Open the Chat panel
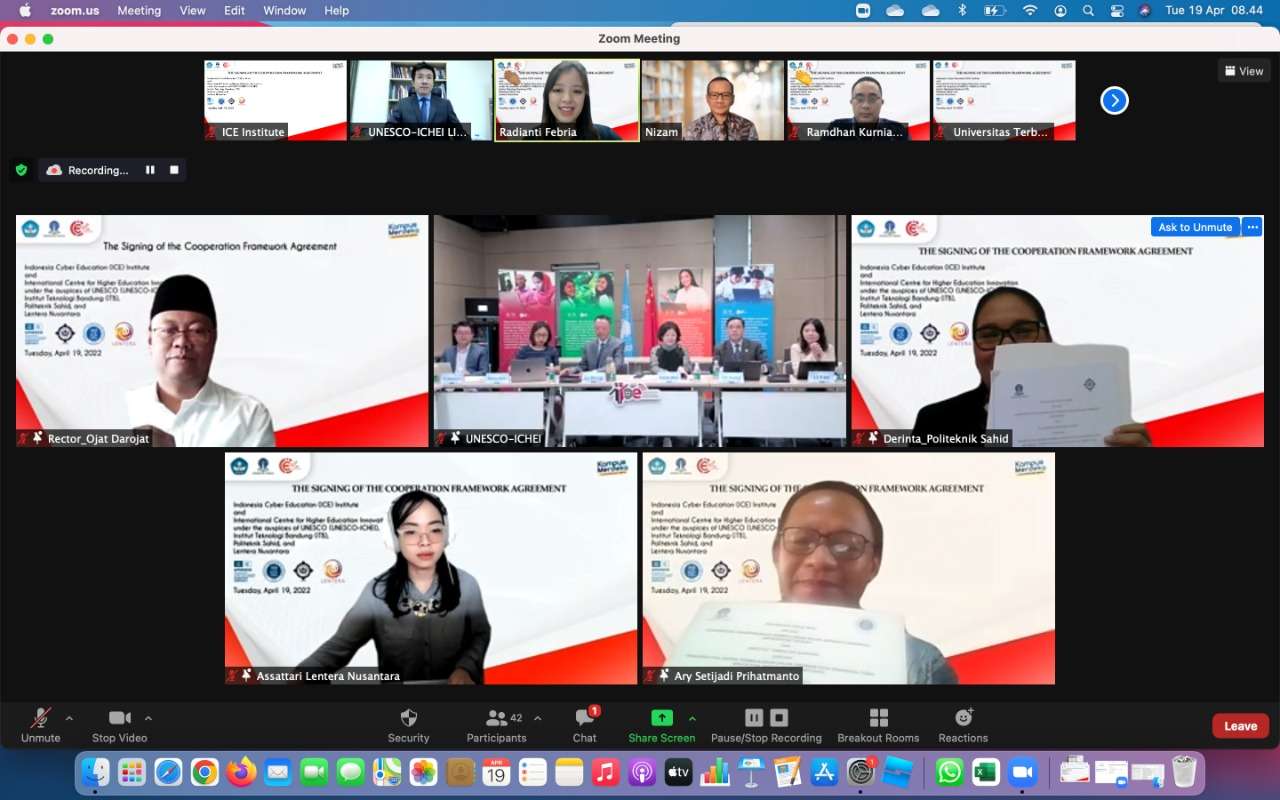1280x800 pixels. pyautogui.click(x=585, y=725)
